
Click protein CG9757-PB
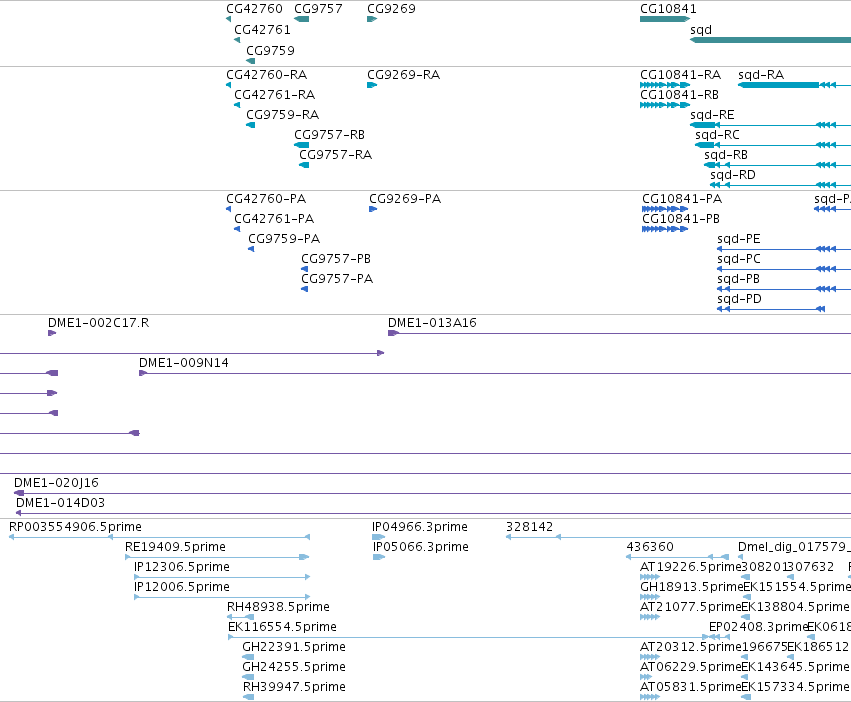(x=335, y=259)
